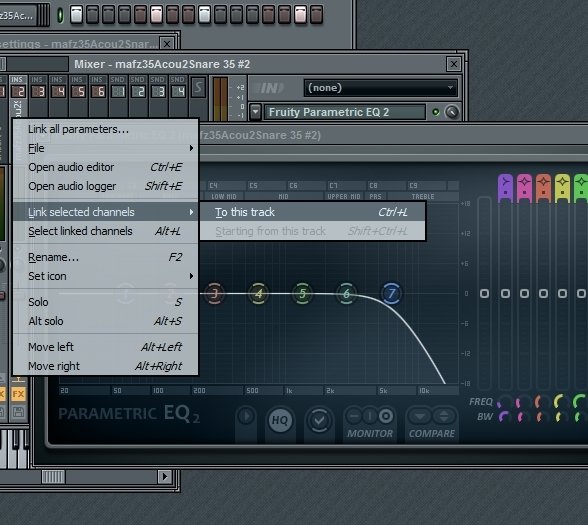Select blue EQ band node 7

(391, 293)
